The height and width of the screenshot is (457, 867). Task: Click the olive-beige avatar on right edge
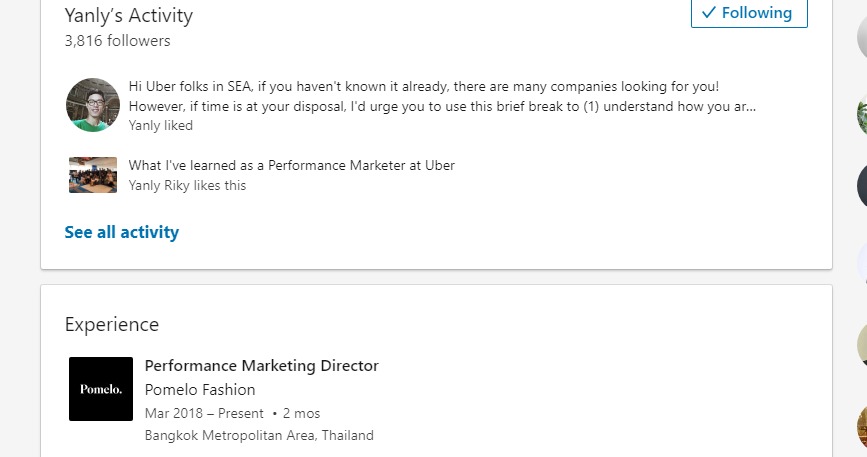pos(863,346)
